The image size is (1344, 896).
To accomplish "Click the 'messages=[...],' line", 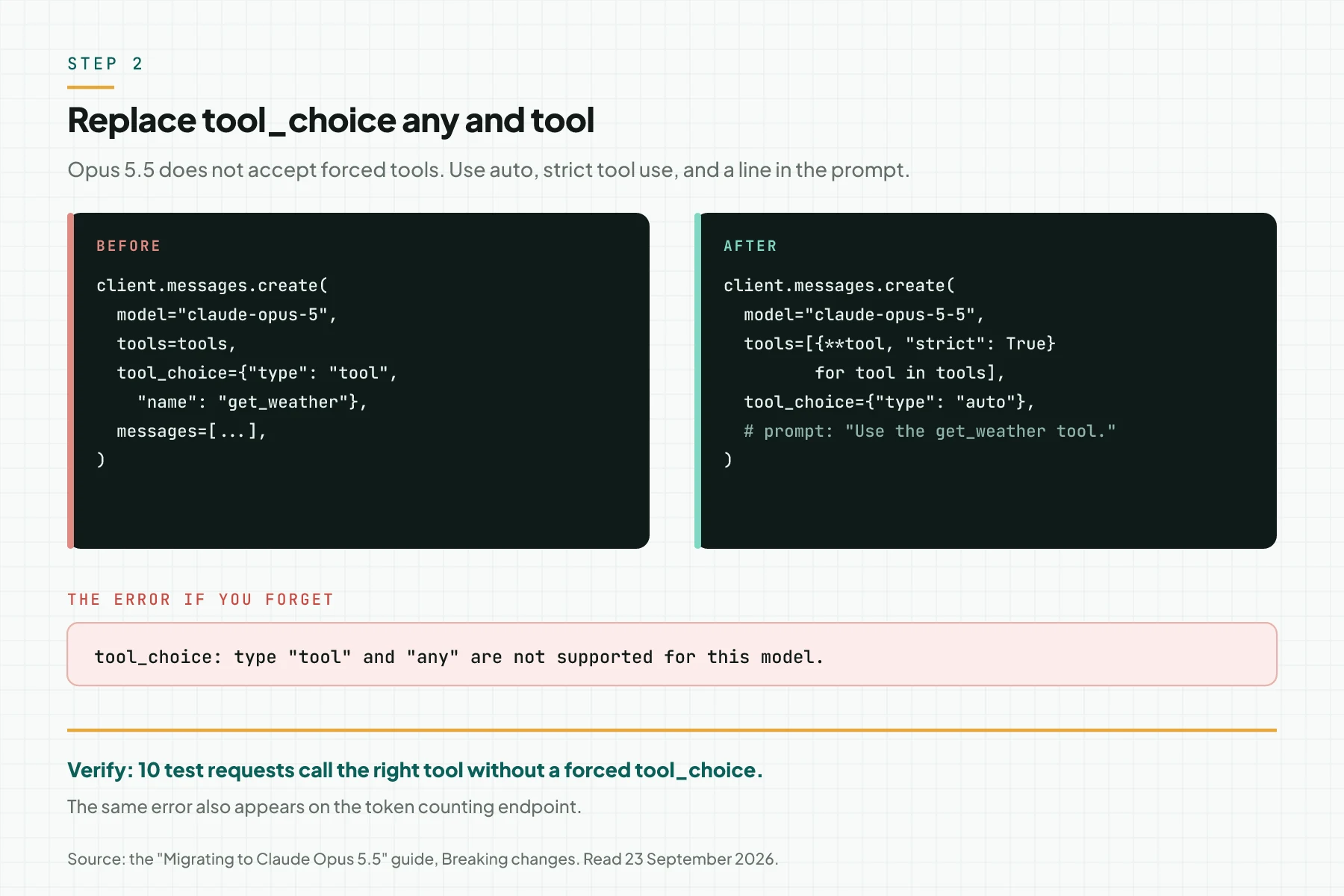I will pos(191,432).
